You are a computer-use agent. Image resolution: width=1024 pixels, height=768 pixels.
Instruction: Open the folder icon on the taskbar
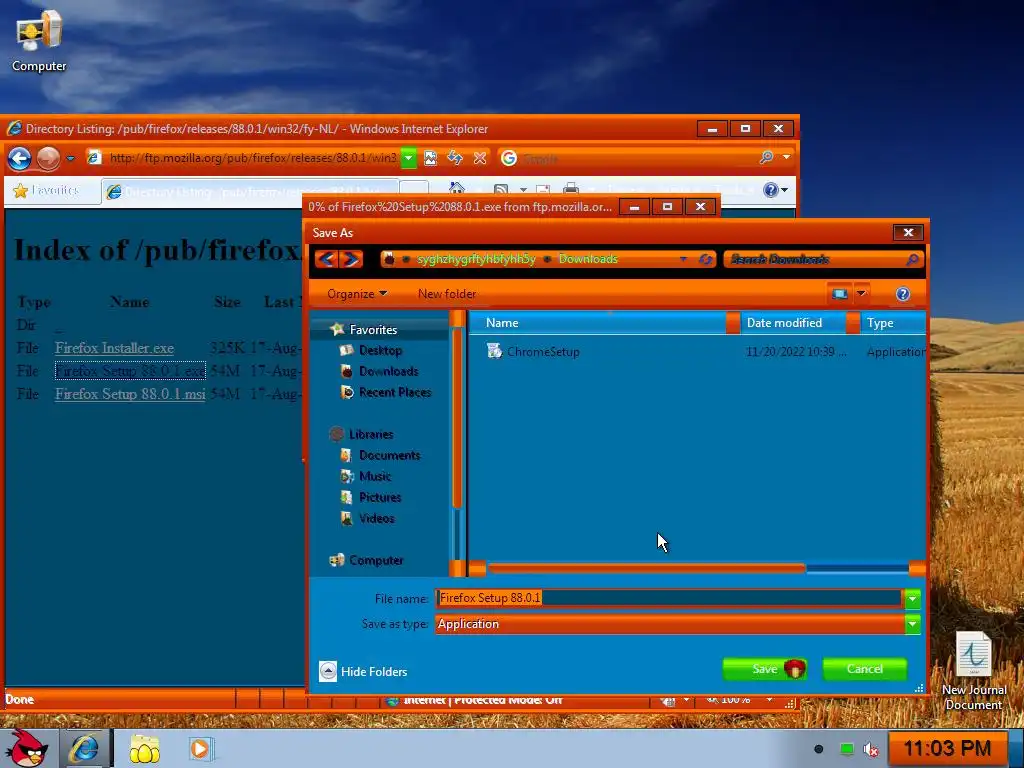(144, 749)
